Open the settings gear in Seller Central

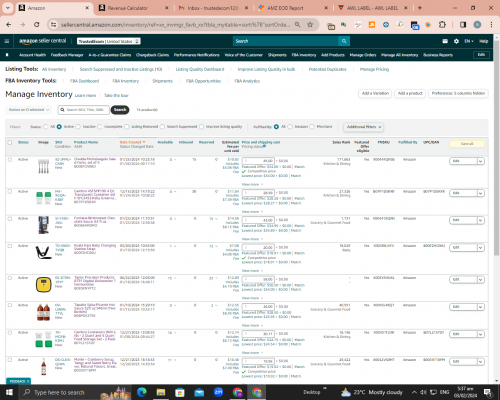pos(456,41)
